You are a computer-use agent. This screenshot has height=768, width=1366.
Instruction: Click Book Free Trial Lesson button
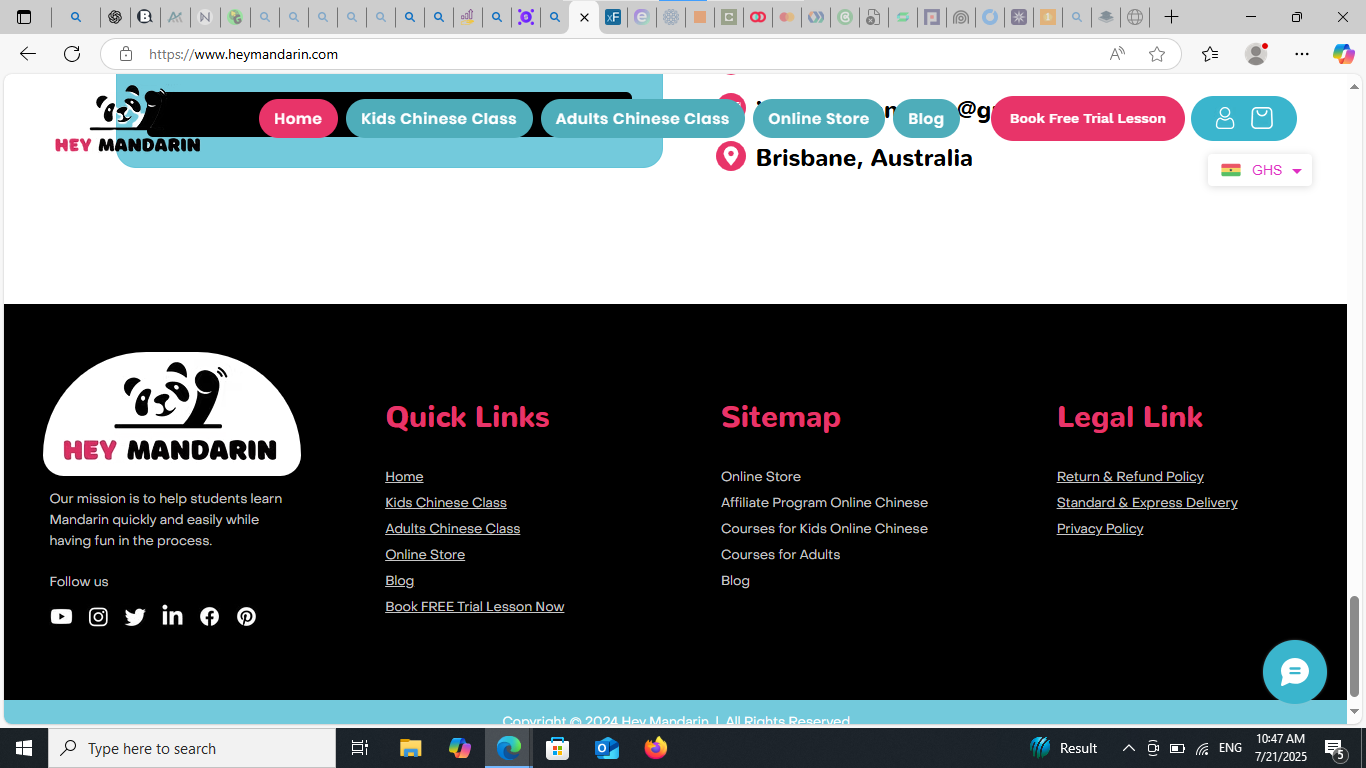pyautogui.click(x=1088, y=118)
